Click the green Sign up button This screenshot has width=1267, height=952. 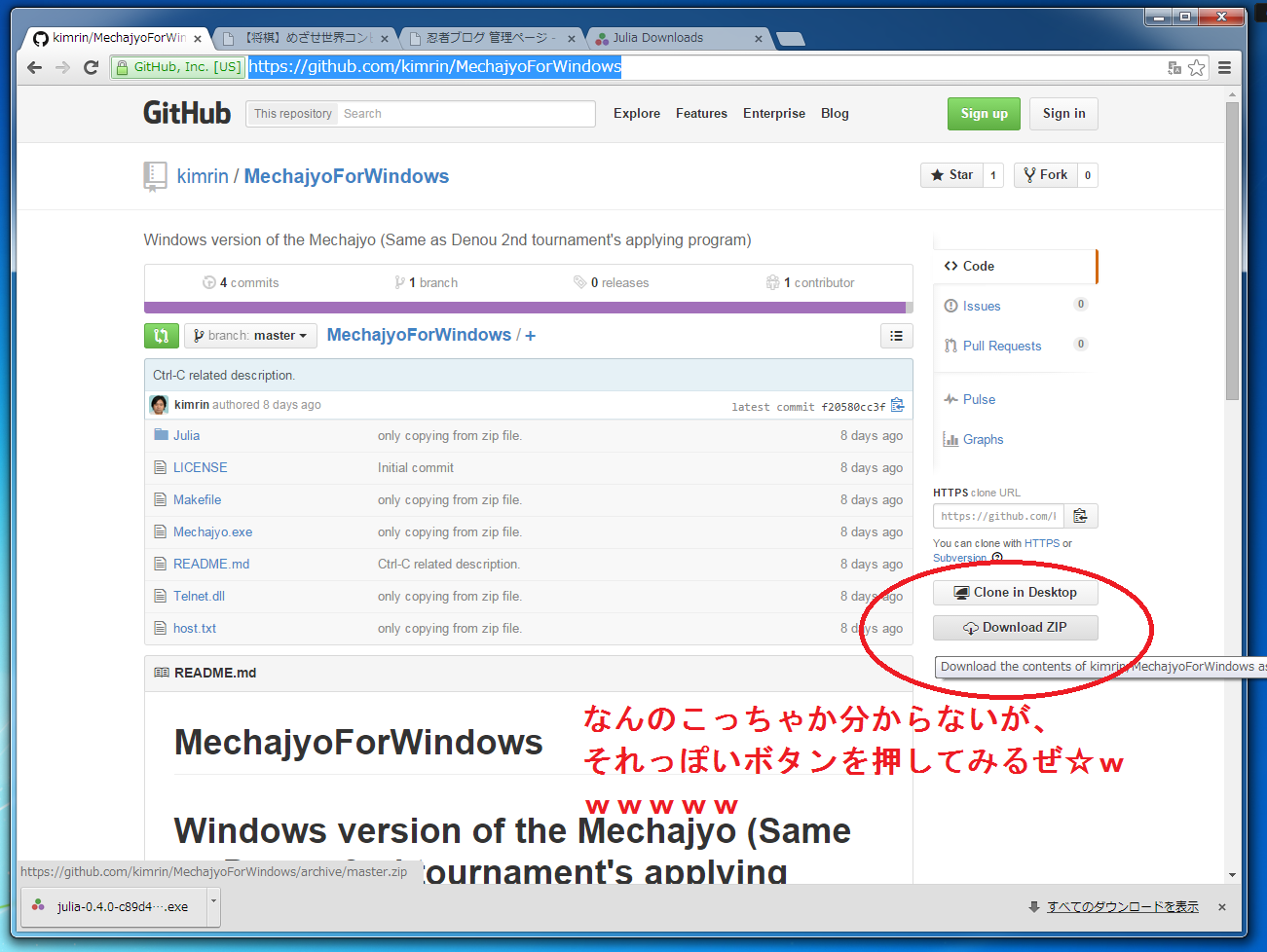985,114
